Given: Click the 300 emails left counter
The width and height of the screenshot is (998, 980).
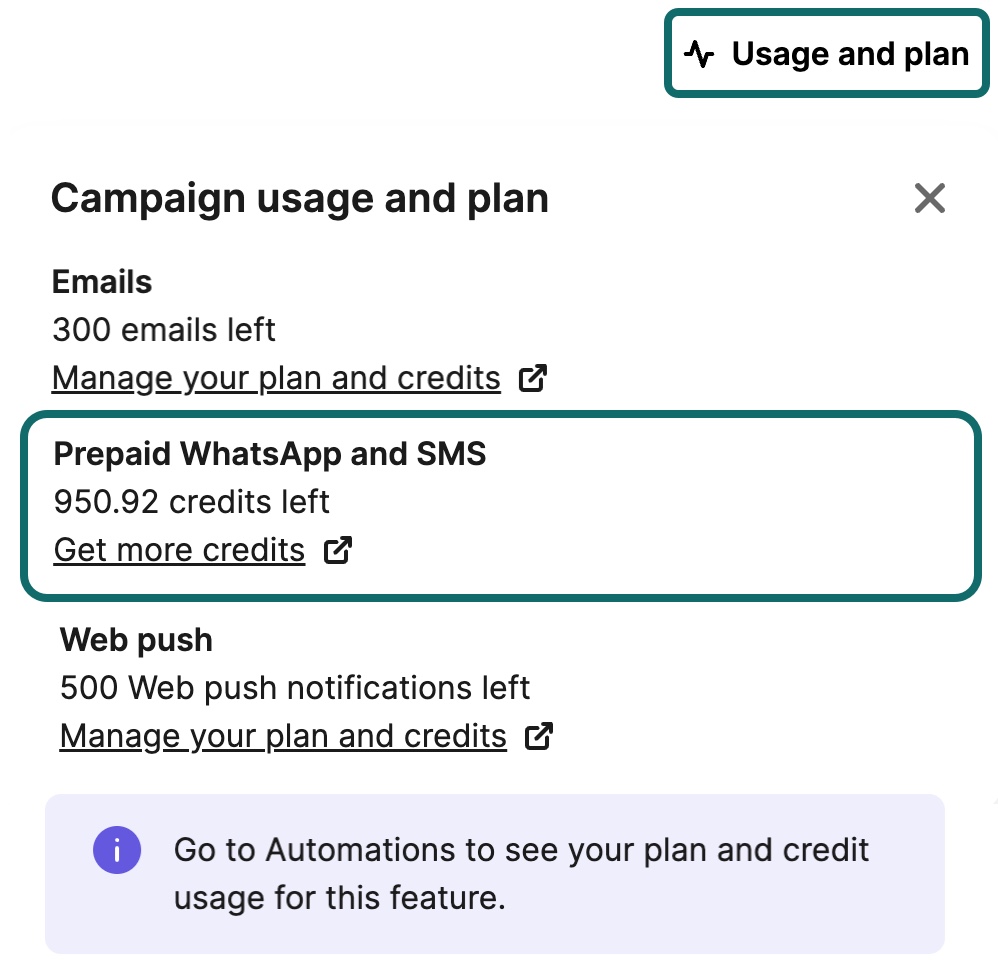Looking at the screenshot, I should click(x=163, y=329).
